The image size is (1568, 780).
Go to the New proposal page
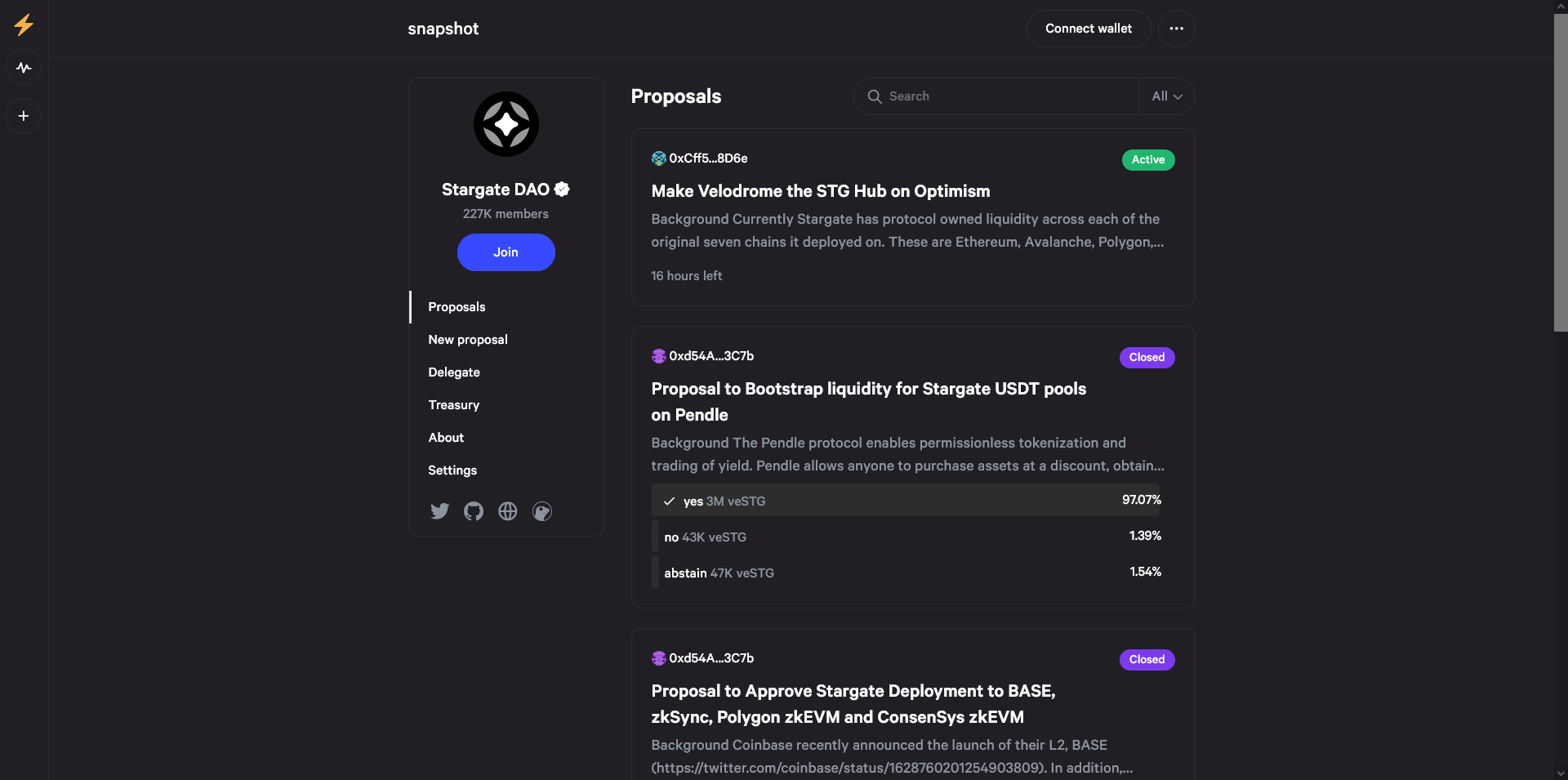tap(468, 340)
